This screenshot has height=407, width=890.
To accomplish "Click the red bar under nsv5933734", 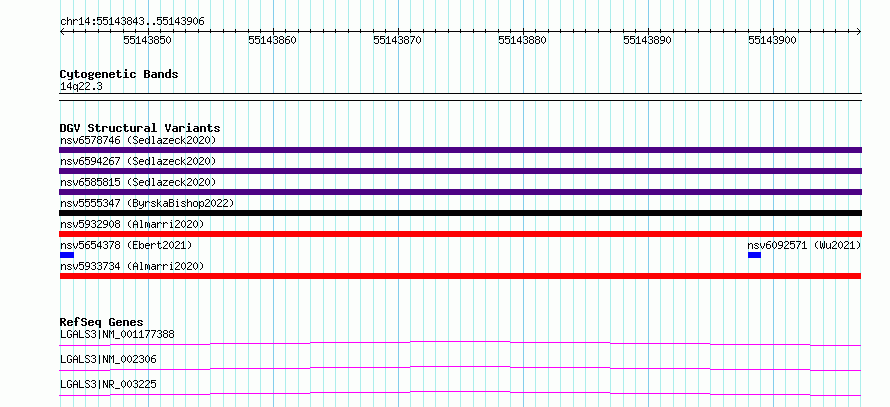I will pos(460,276).
